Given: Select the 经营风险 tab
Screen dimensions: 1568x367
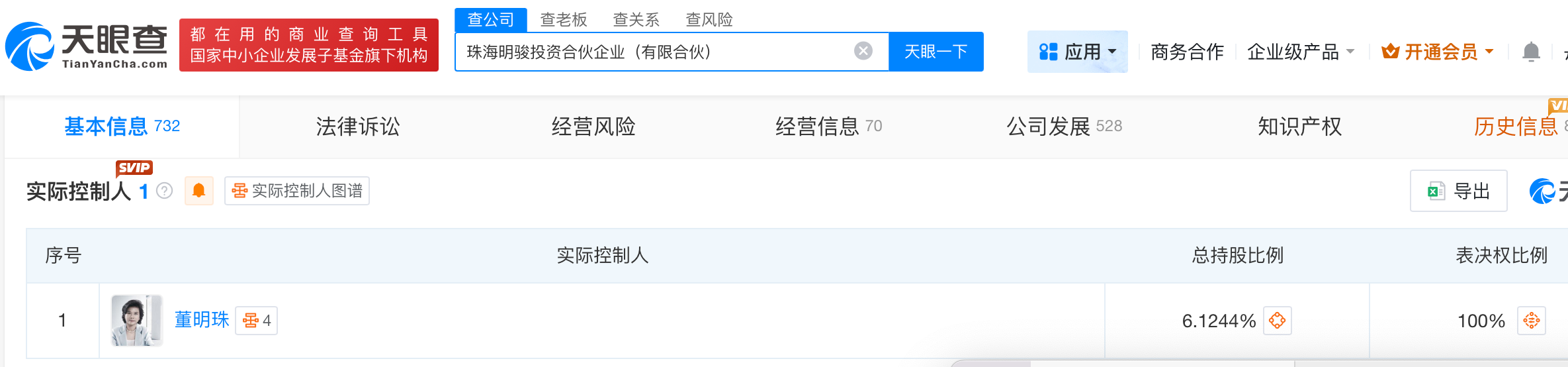Looking at the screenshot, I should (593, 127).
